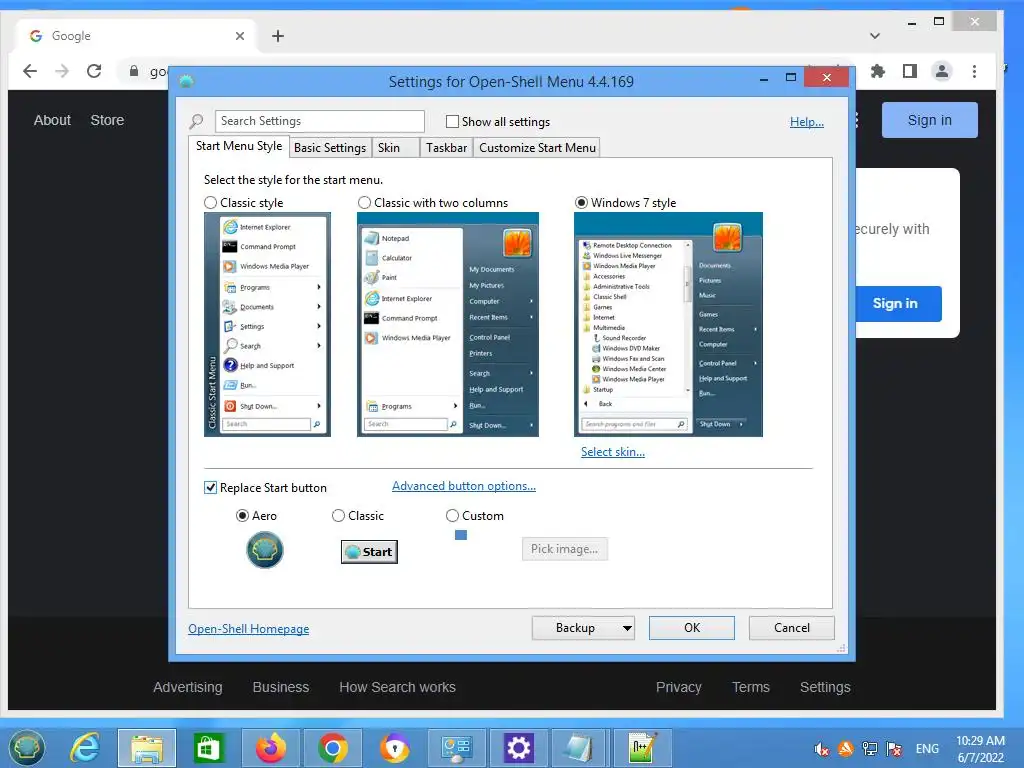Image resolution: width=1024 pixels, height=768 pixels.
Task: Switch to Chrome via taskbar icon
Action: coord(333,748)
